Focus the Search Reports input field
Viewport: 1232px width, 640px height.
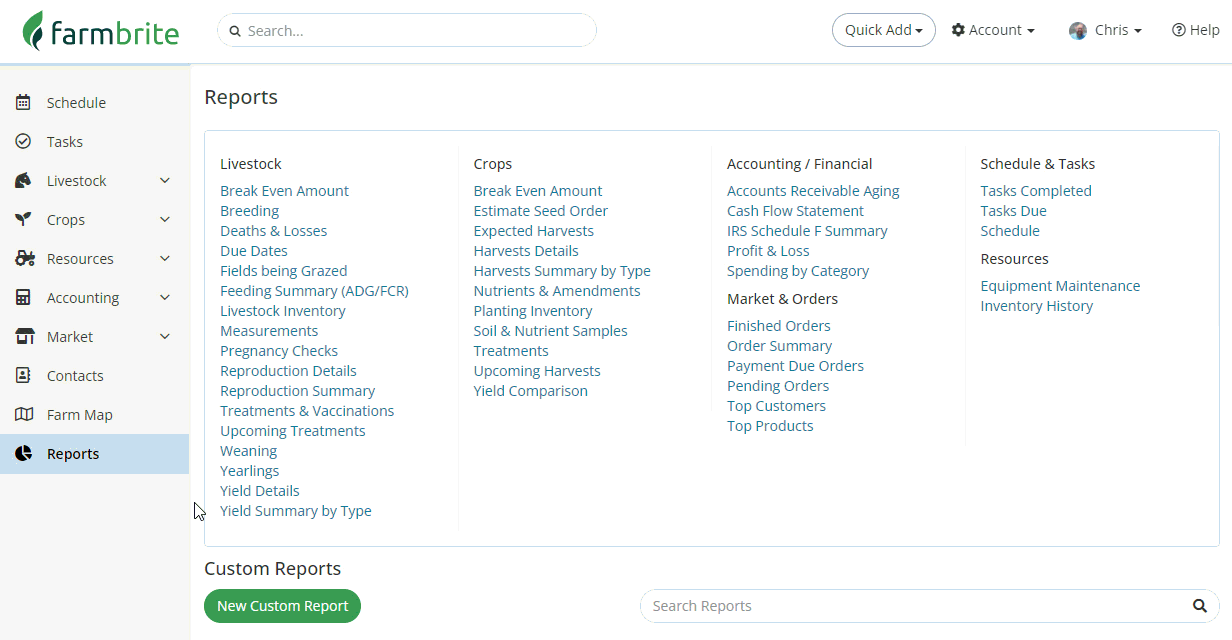(915, 605)
